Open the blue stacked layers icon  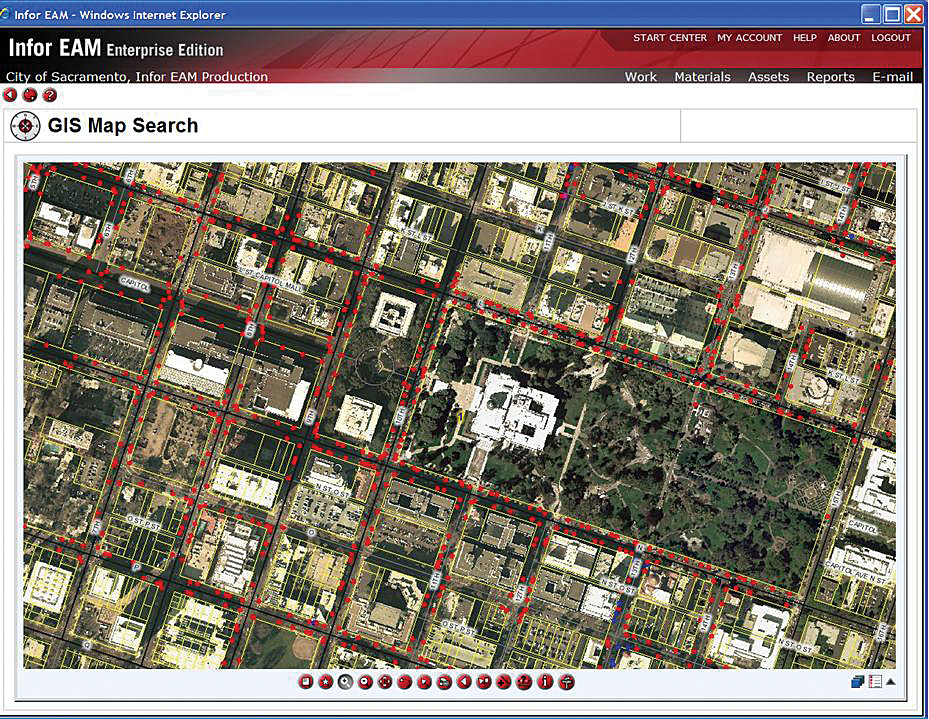click(x=858, y=682)
